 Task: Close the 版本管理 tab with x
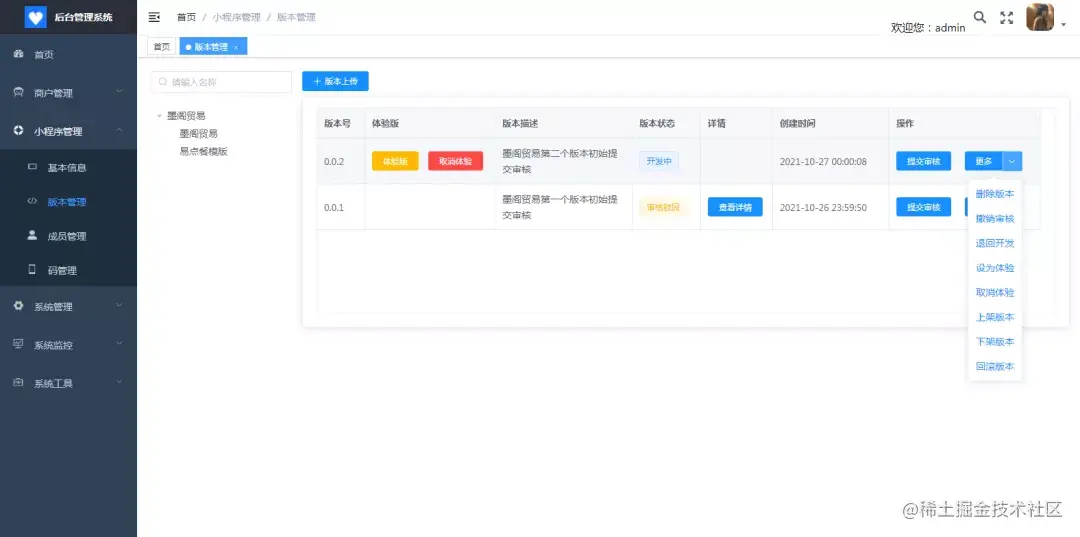pos(236,47)
